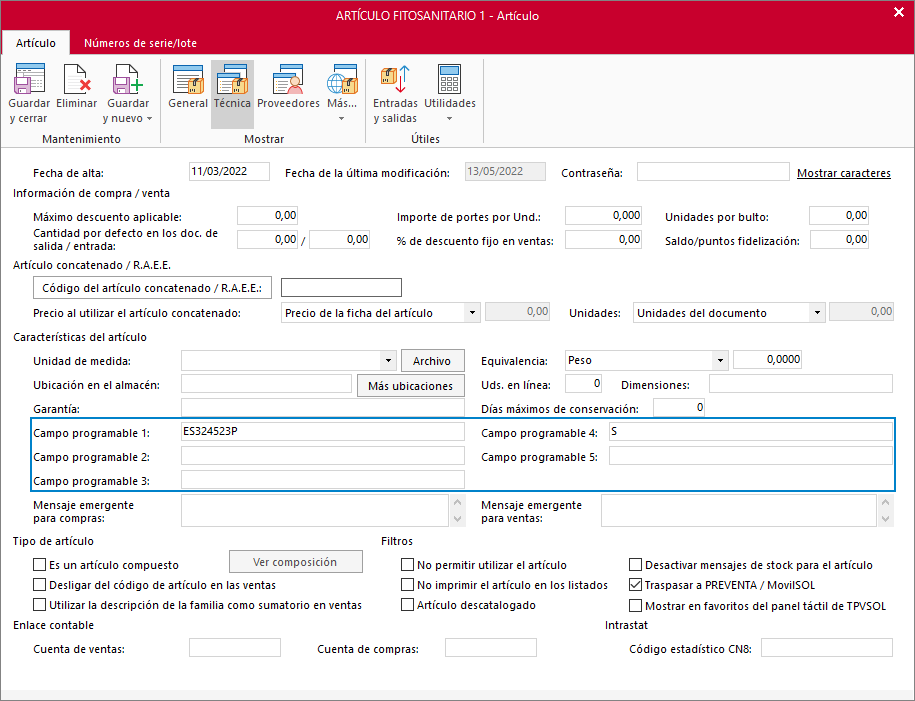915x701 pixels.
Task: Click the Mostrar caracteres link
Action: click(844, 173)
